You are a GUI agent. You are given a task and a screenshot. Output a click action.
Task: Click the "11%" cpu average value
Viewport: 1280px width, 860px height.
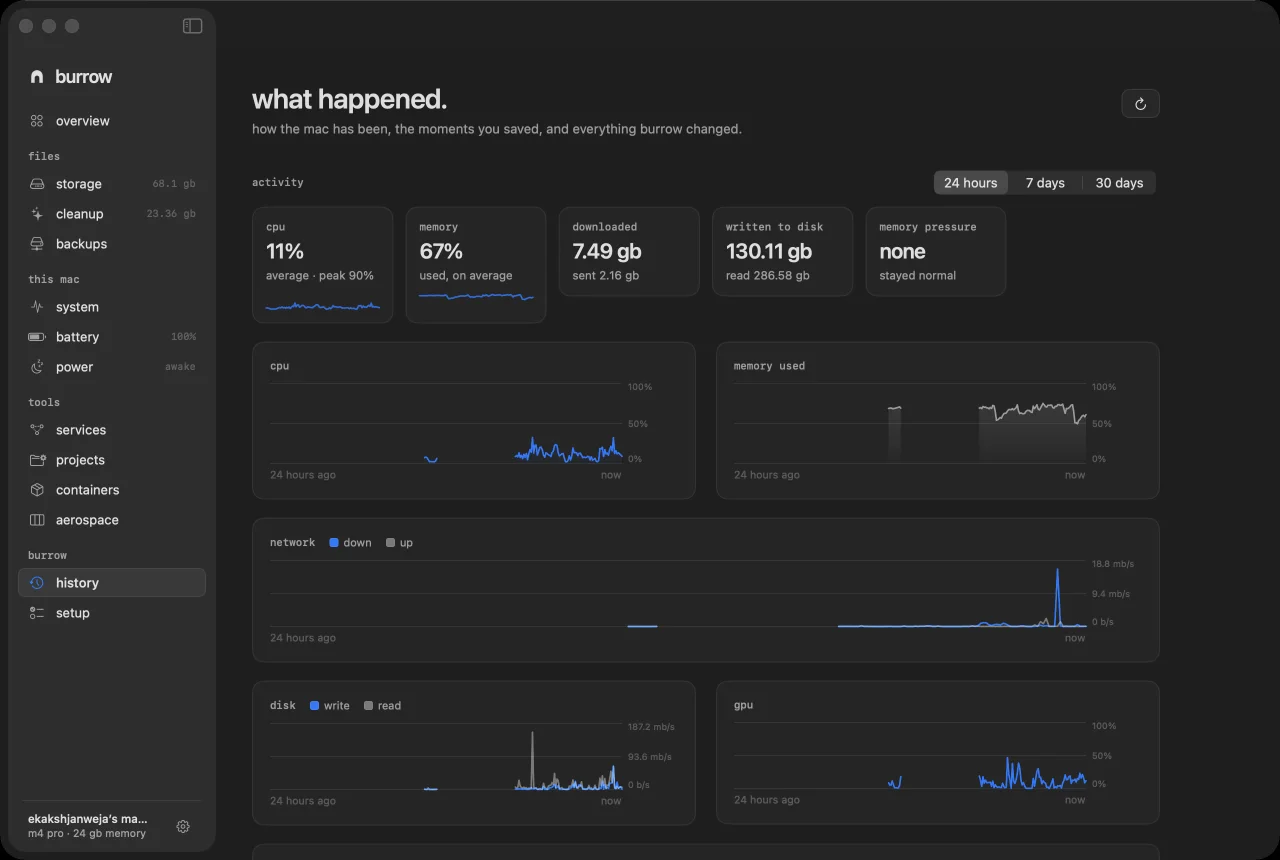(x=285, y=251)
